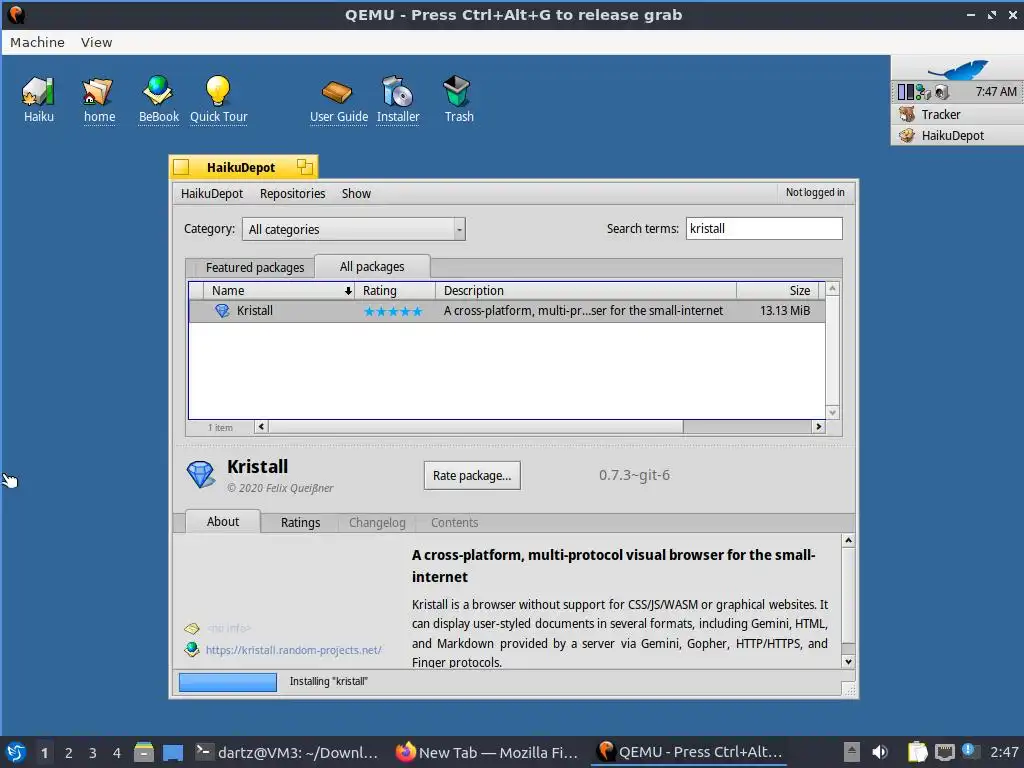Open the kristall.random-projects.net link
1024x768 pixels.
tap(293, 650)
